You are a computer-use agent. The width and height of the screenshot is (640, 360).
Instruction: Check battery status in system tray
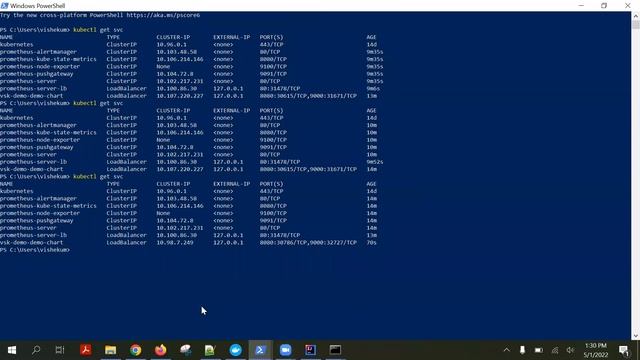[x=539, y=350]
